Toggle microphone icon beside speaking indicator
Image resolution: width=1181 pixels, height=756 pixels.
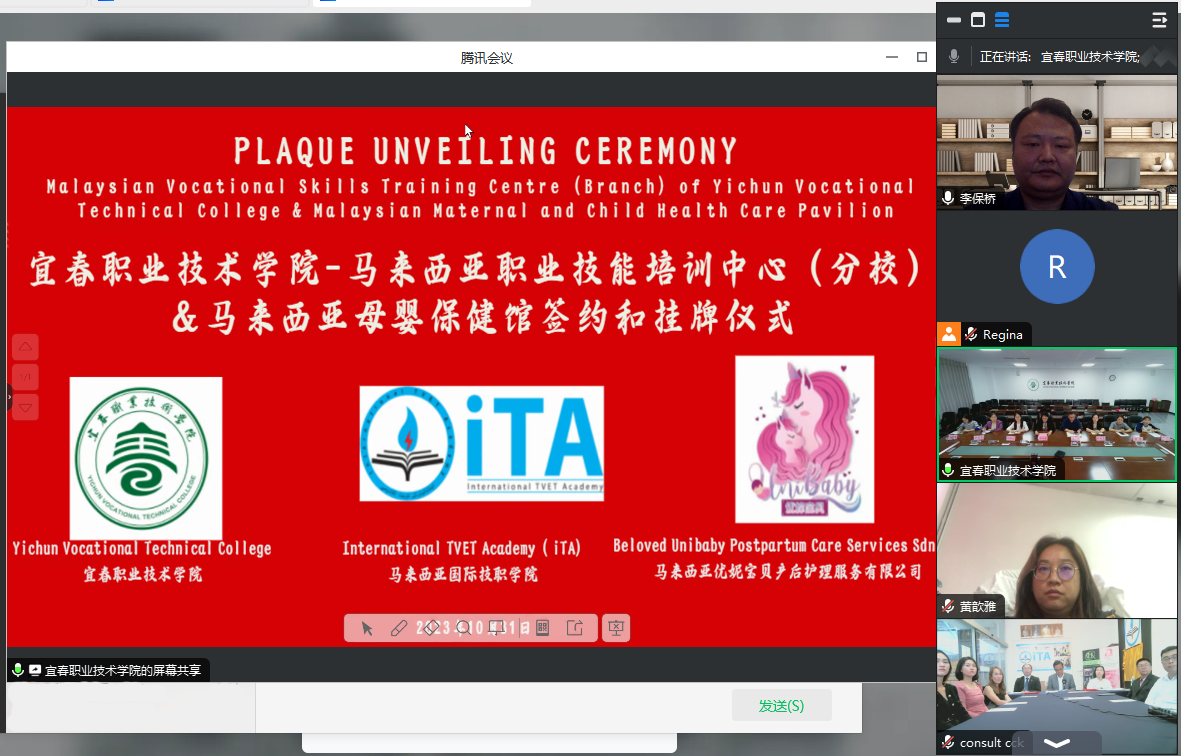tap(954, 57)
